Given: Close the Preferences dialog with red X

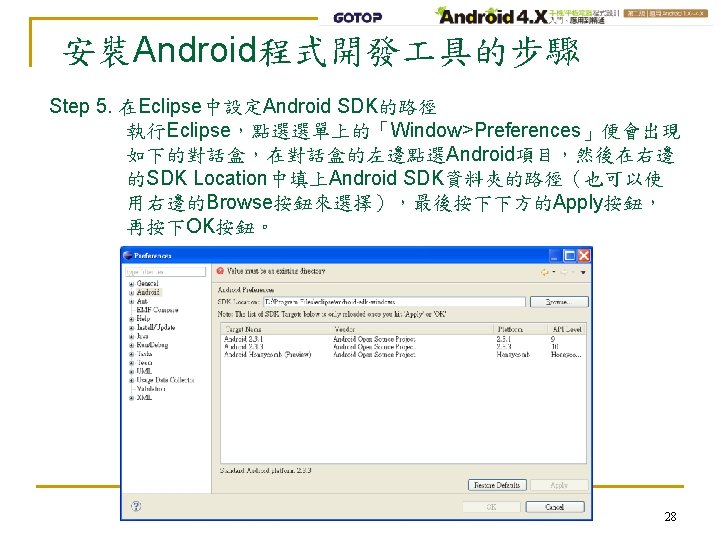Looking at the screenshot, I should (x=584, y=255).
